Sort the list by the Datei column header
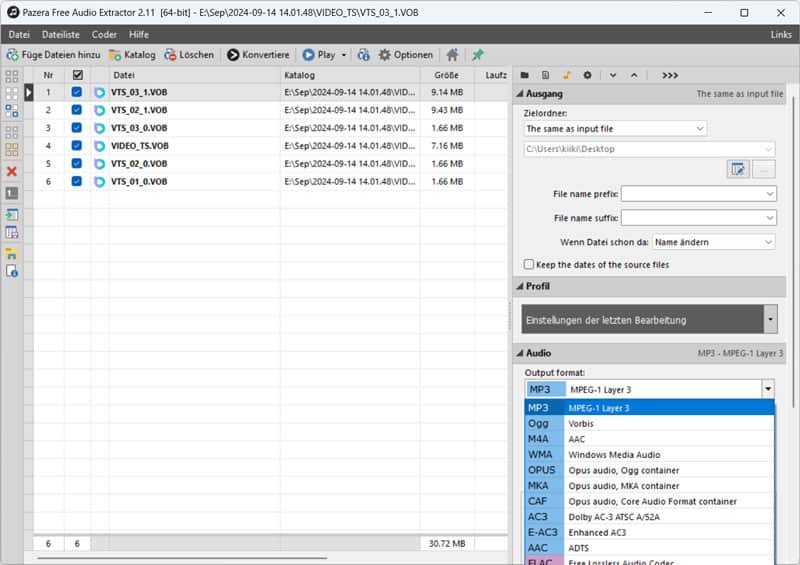Screen dimensions: 800x565 coord(194,75)
